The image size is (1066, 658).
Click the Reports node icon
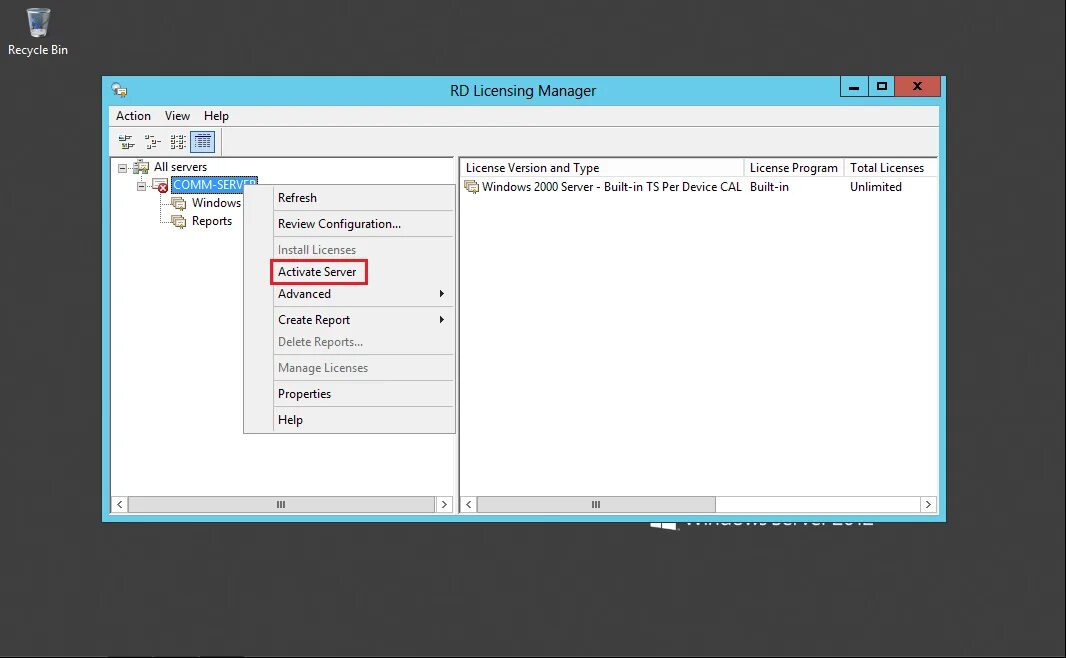[x=179, y=221]
